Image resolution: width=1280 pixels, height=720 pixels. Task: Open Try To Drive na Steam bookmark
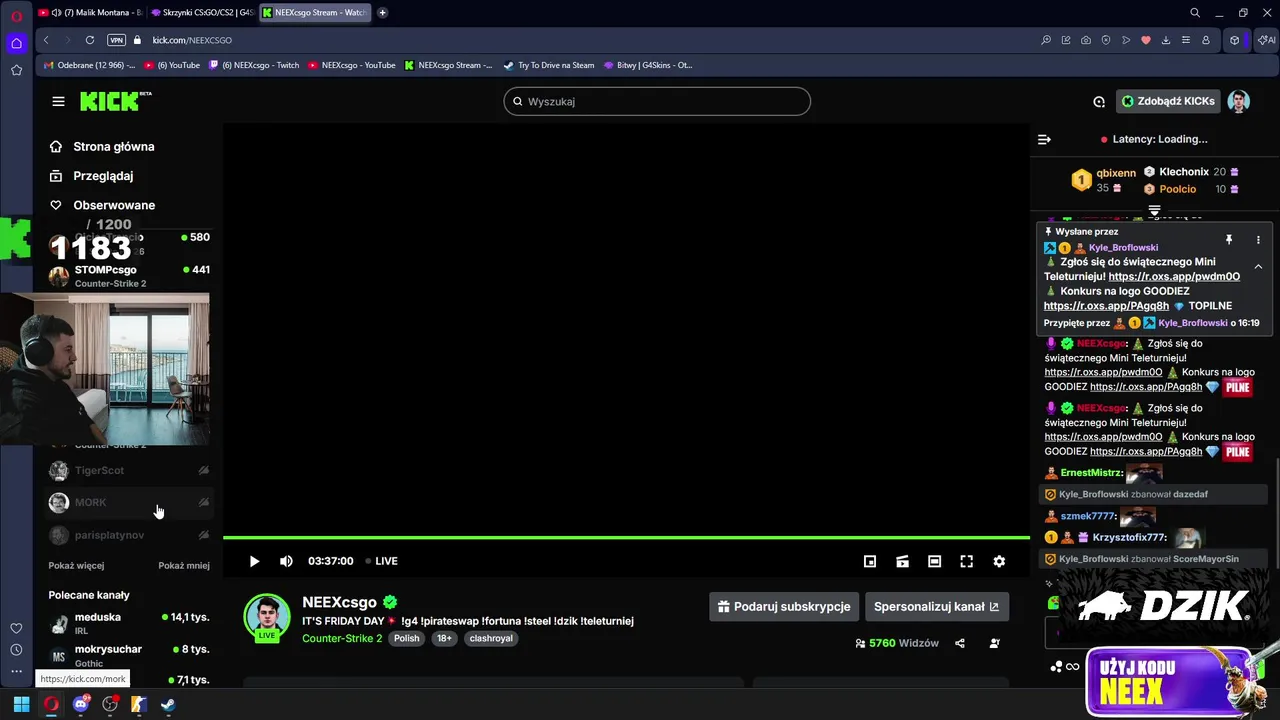[549, 65]
